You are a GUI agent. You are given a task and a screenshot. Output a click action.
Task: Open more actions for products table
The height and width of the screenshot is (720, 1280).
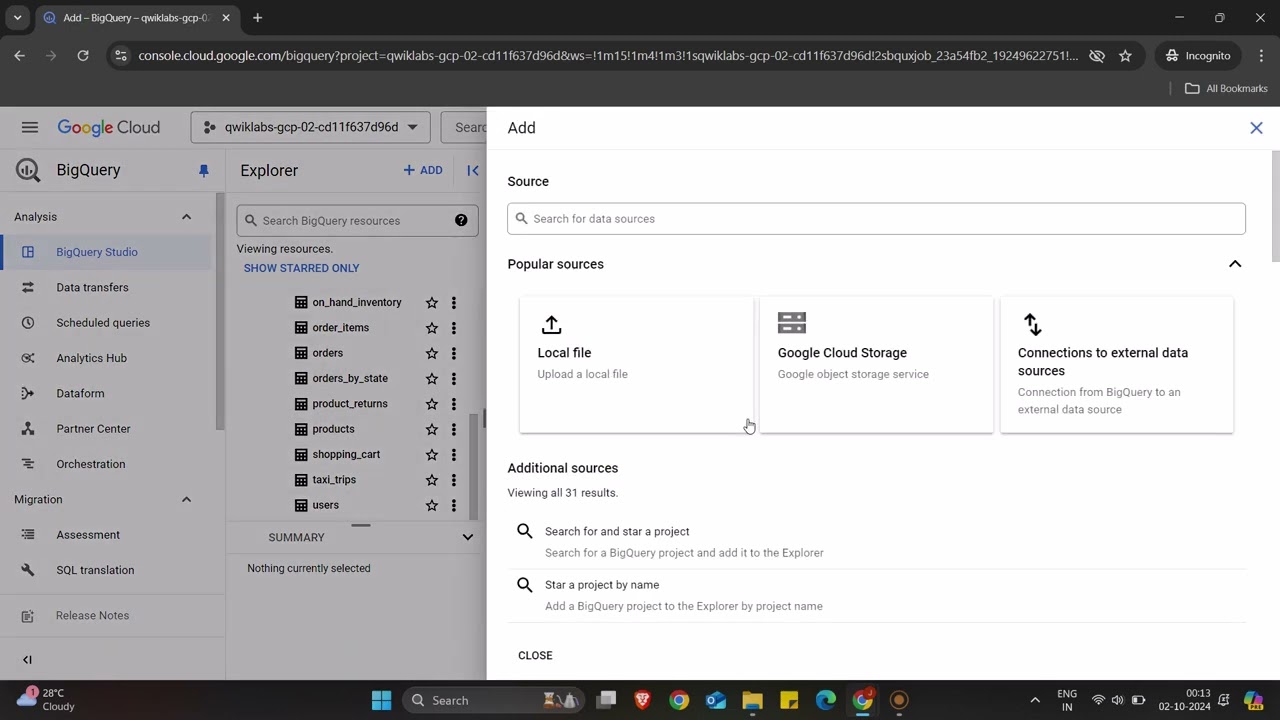(x=453, y=429)
